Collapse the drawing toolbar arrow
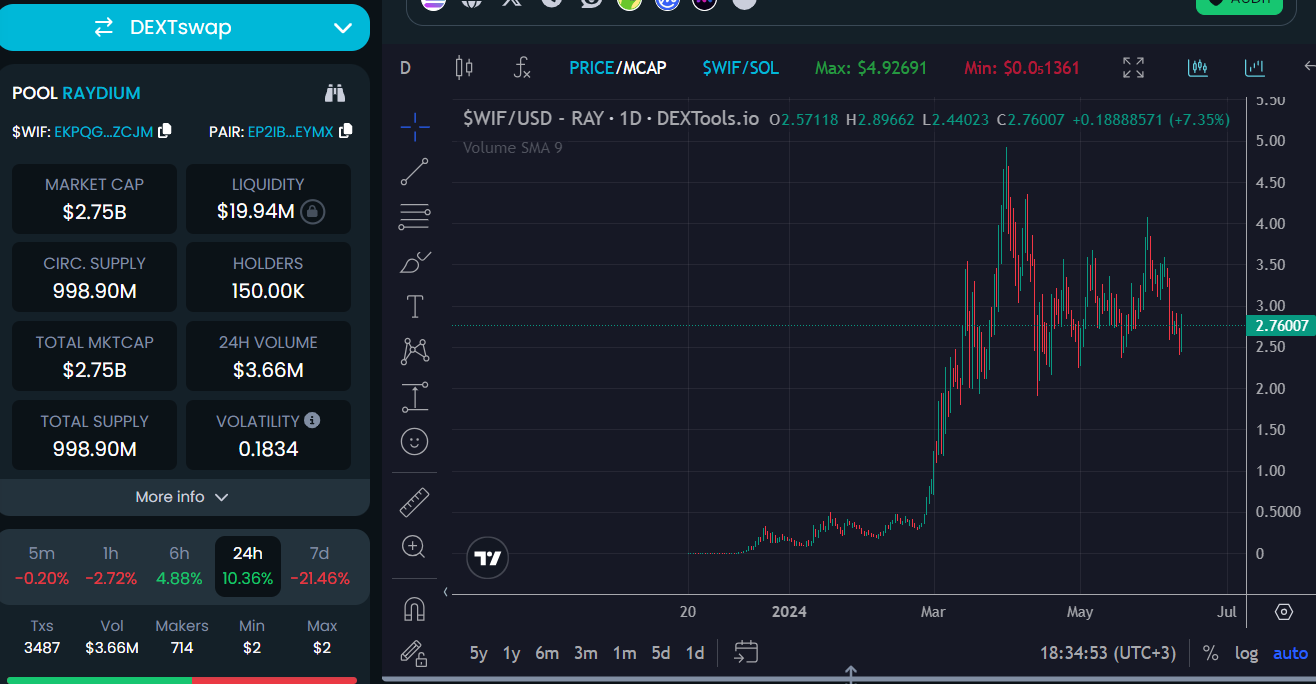Screen dimensions: 1316x684 (446, 592)
